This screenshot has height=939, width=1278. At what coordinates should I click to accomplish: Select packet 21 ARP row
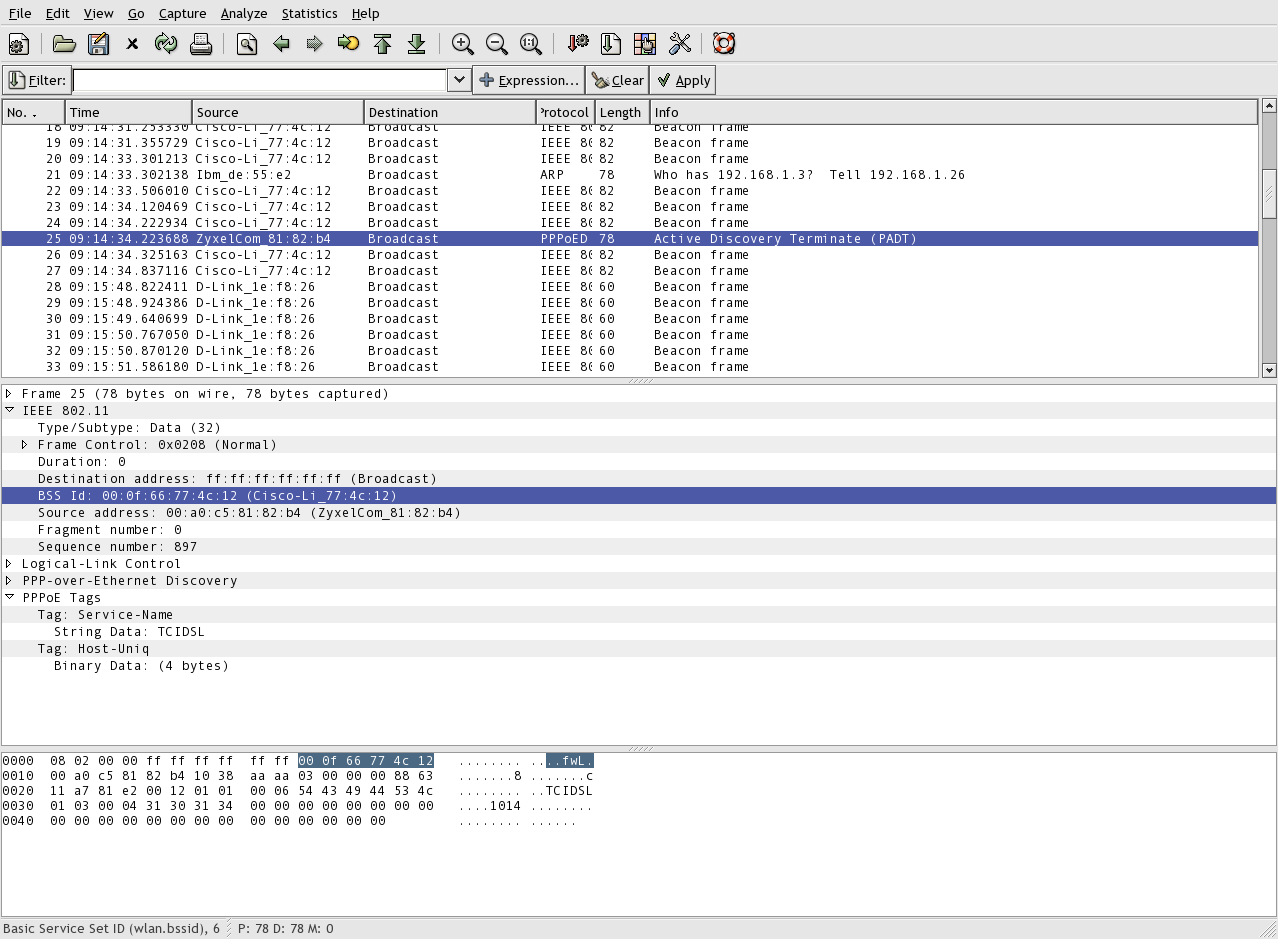coord(630,175)
